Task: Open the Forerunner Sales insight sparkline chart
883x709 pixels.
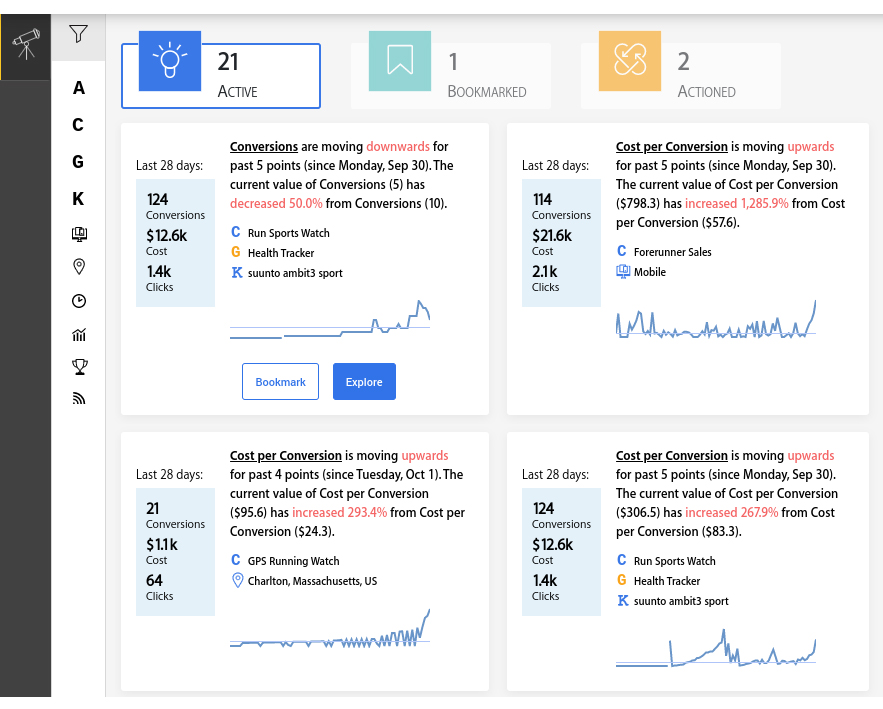Action: coord(716,320)
